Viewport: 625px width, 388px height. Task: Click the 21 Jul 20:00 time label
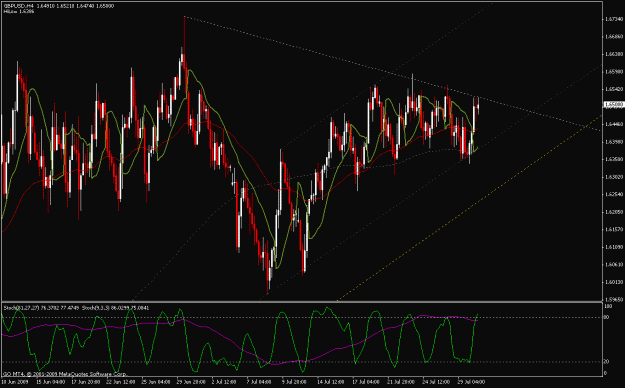point(401,382)
